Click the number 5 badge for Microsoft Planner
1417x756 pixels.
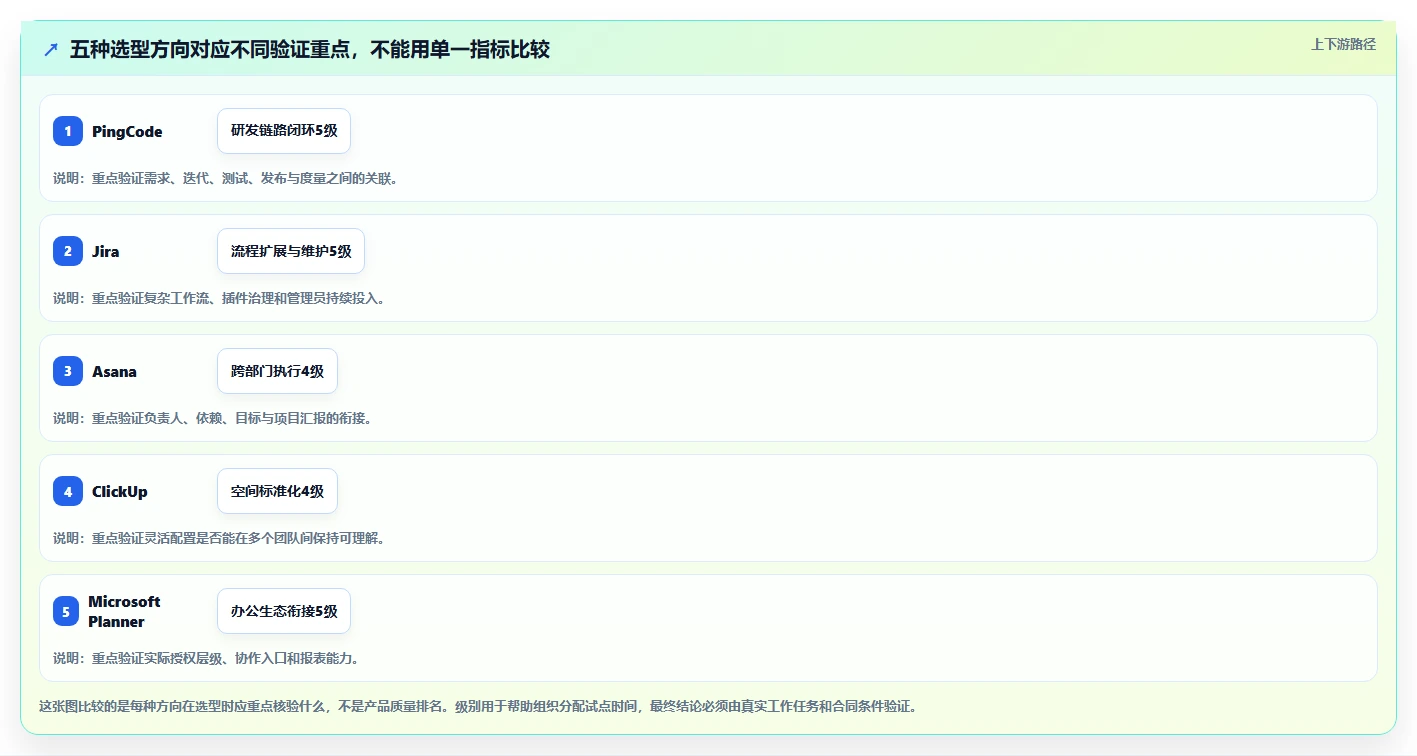coord(66,611)
